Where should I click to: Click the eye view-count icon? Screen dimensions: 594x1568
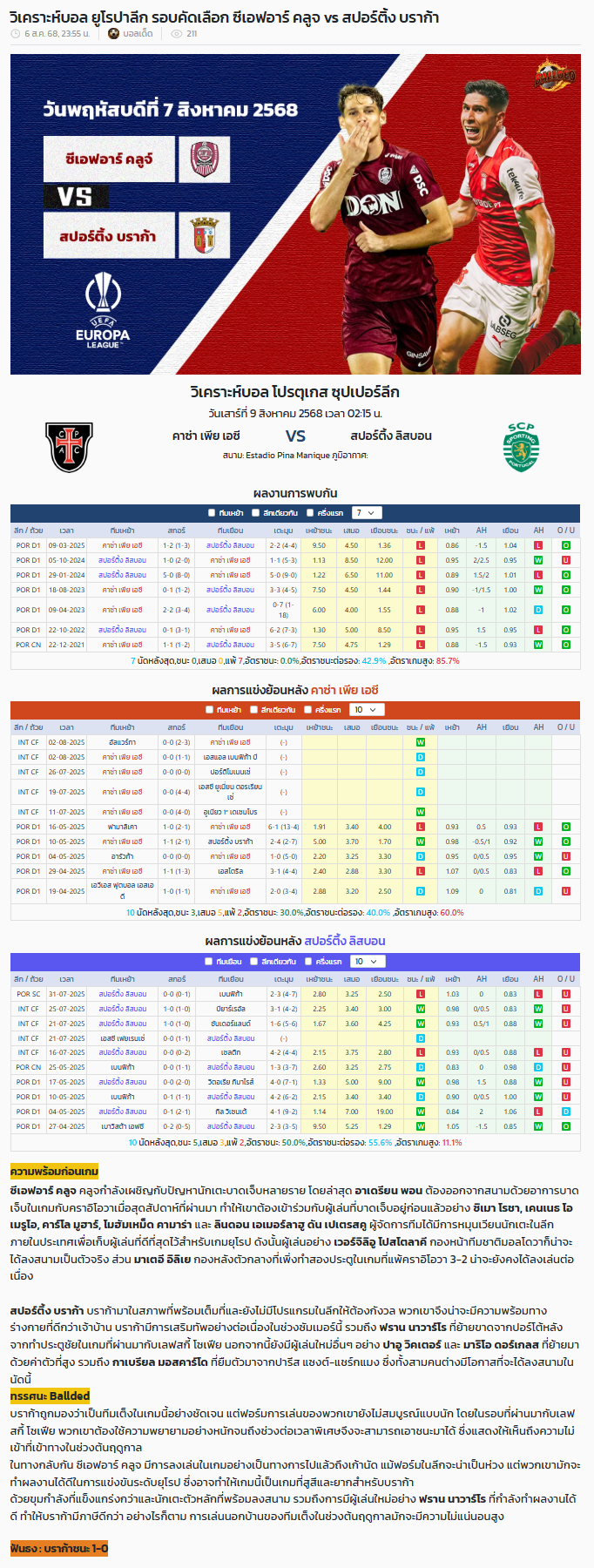177,34
